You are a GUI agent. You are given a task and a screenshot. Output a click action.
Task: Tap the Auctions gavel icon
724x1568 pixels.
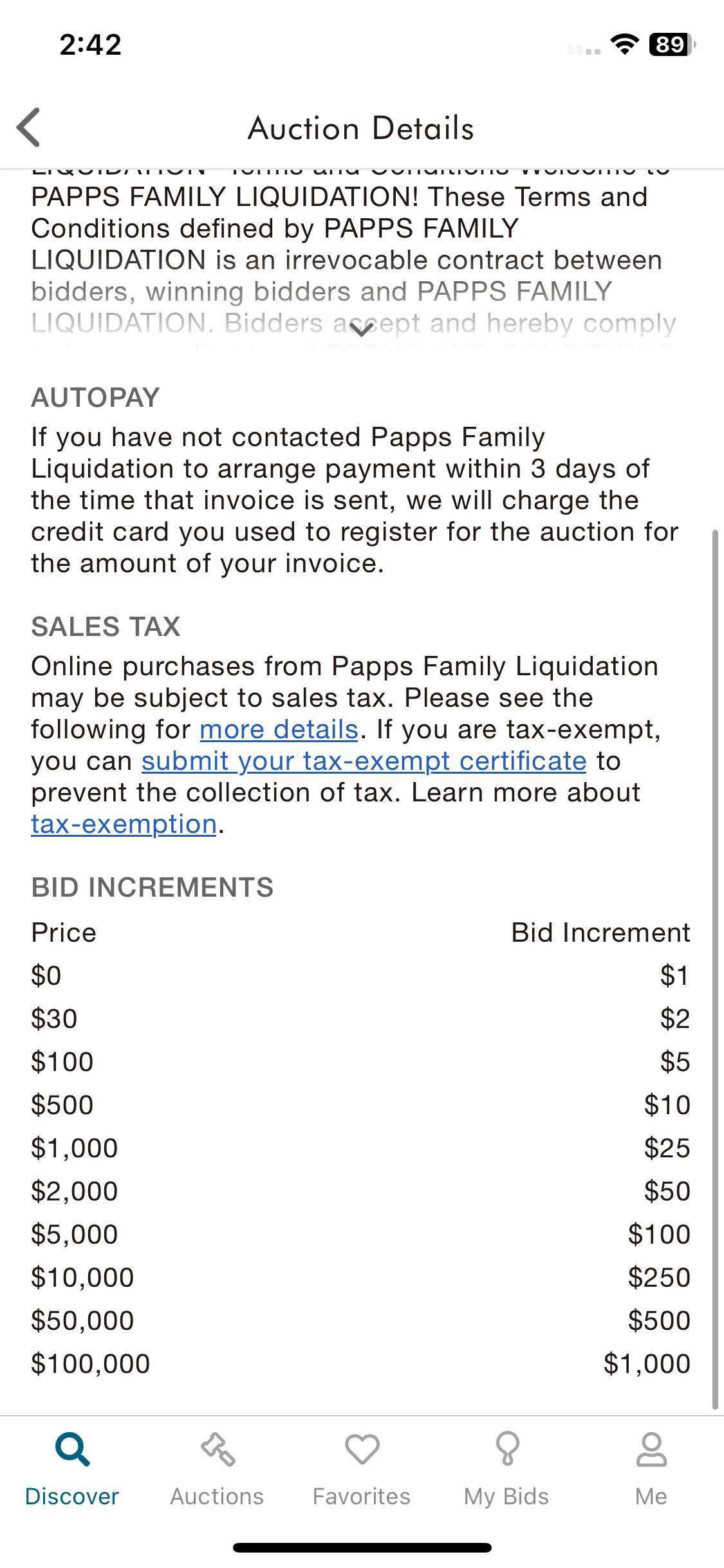(x=218, y=1449)
